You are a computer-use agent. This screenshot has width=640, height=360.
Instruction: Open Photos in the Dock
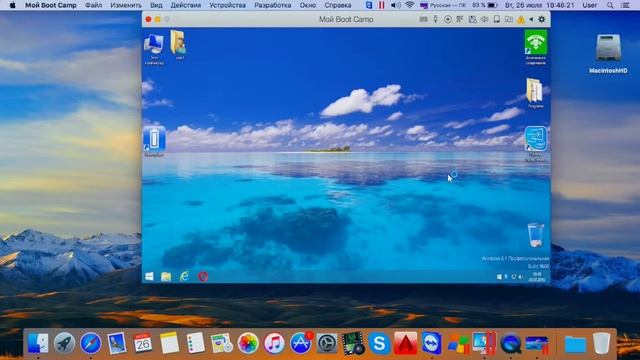point(248,343)
